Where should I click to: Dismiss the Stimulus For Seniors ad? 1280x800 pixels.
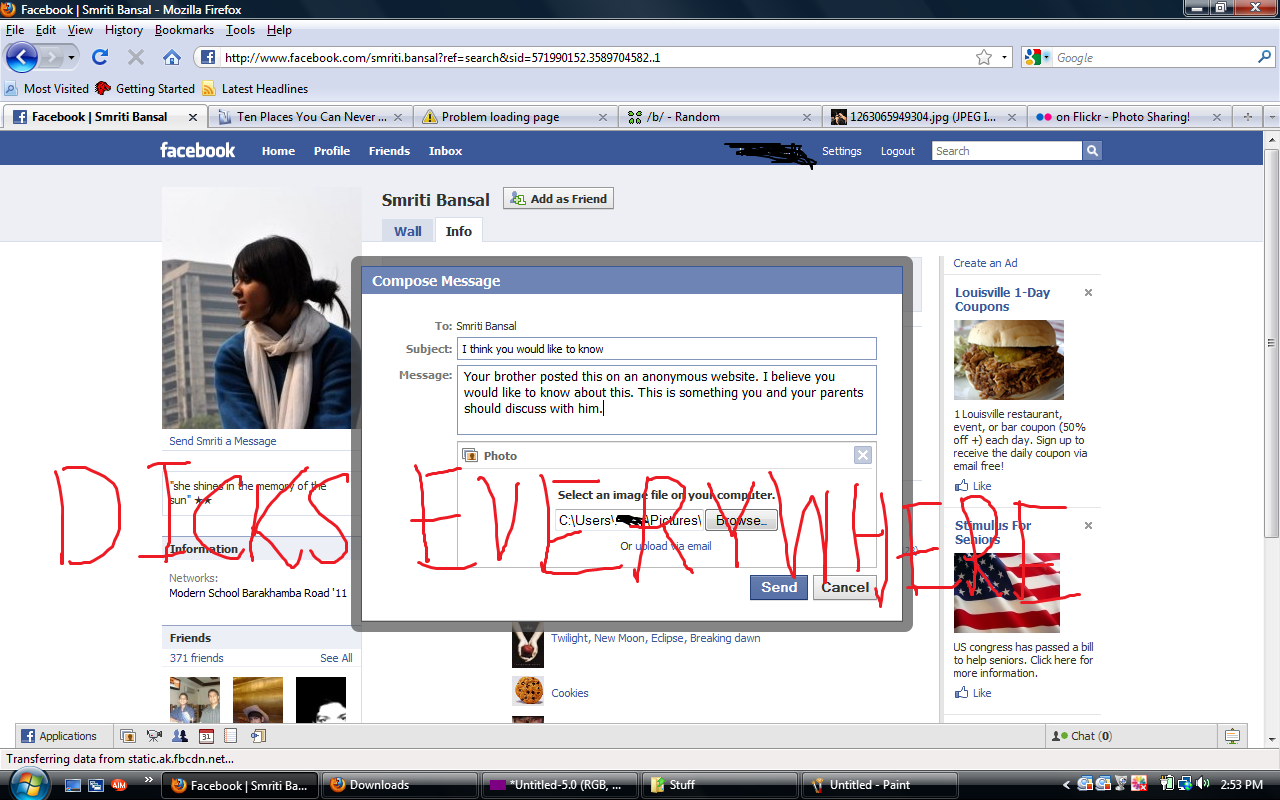pyautogui.click(x=1089, y=526)
